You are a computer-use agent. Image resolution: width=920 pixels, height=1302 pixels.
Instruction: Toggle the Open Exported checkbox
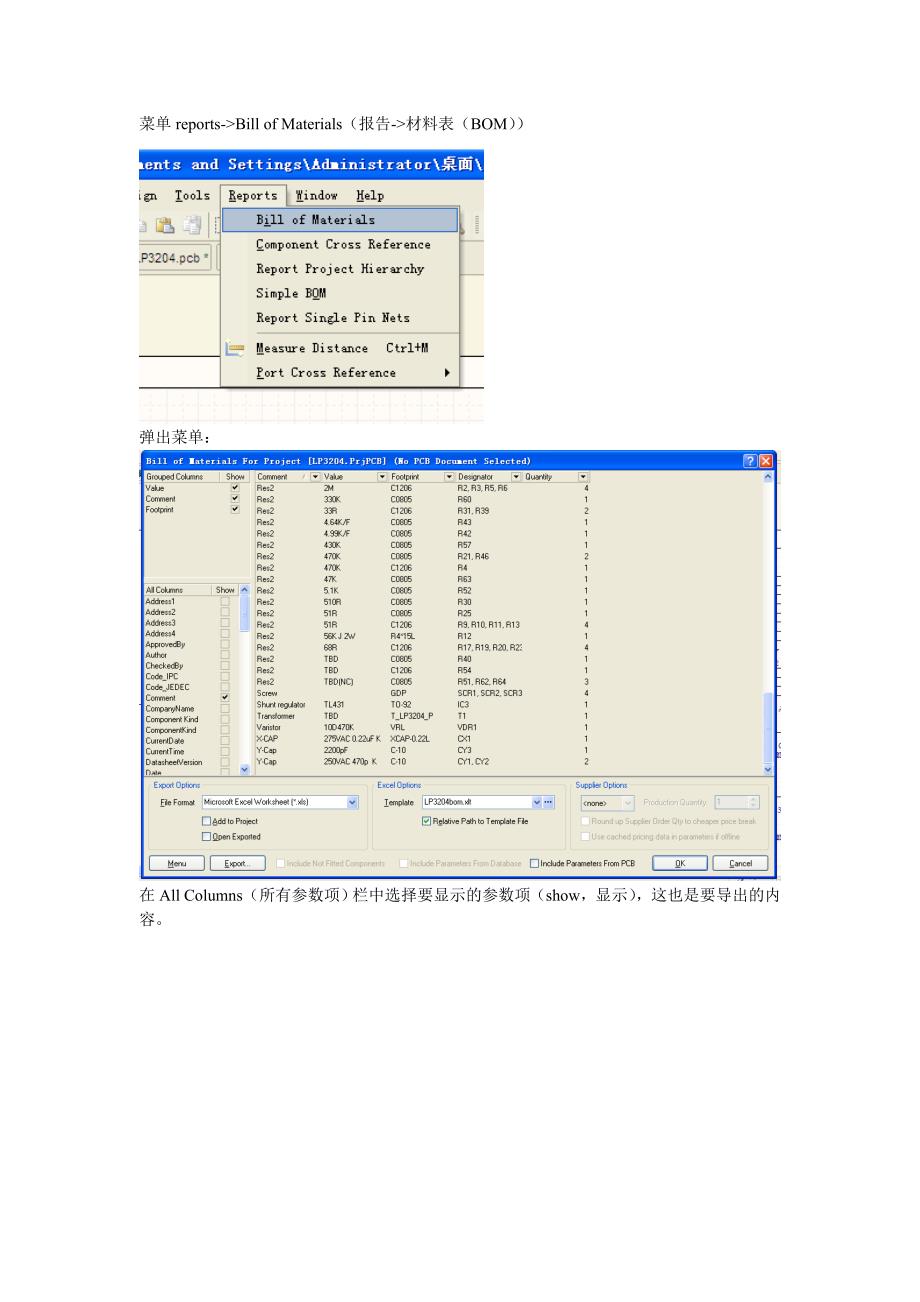(207, 837)
